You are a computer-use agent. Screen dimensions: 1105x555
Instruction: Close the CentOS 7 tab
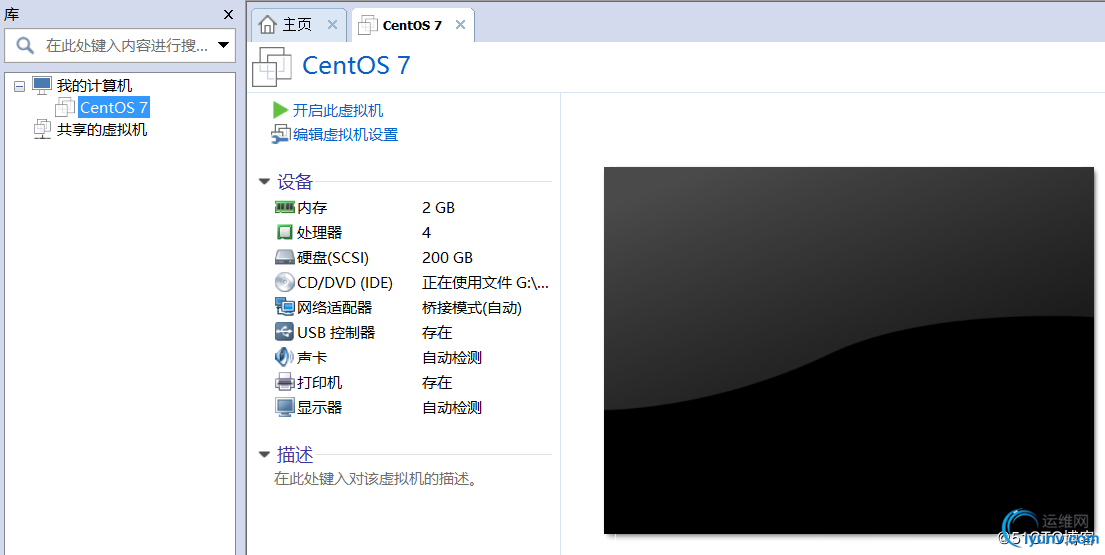coord(460,25)
